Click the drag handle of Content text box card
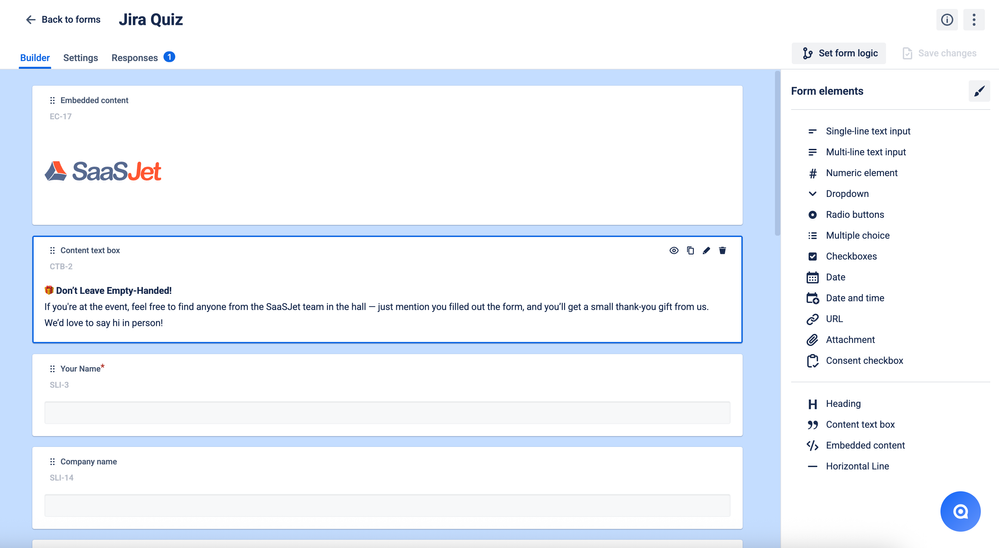Image resolution: width=999 pixels, height=548 pixels. click(52, 250)
